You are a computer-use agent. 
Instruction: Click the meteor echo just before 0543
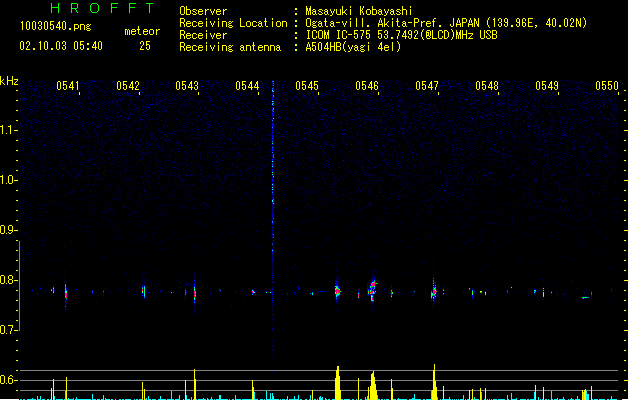pyautogui.click(x=195, y=293)
